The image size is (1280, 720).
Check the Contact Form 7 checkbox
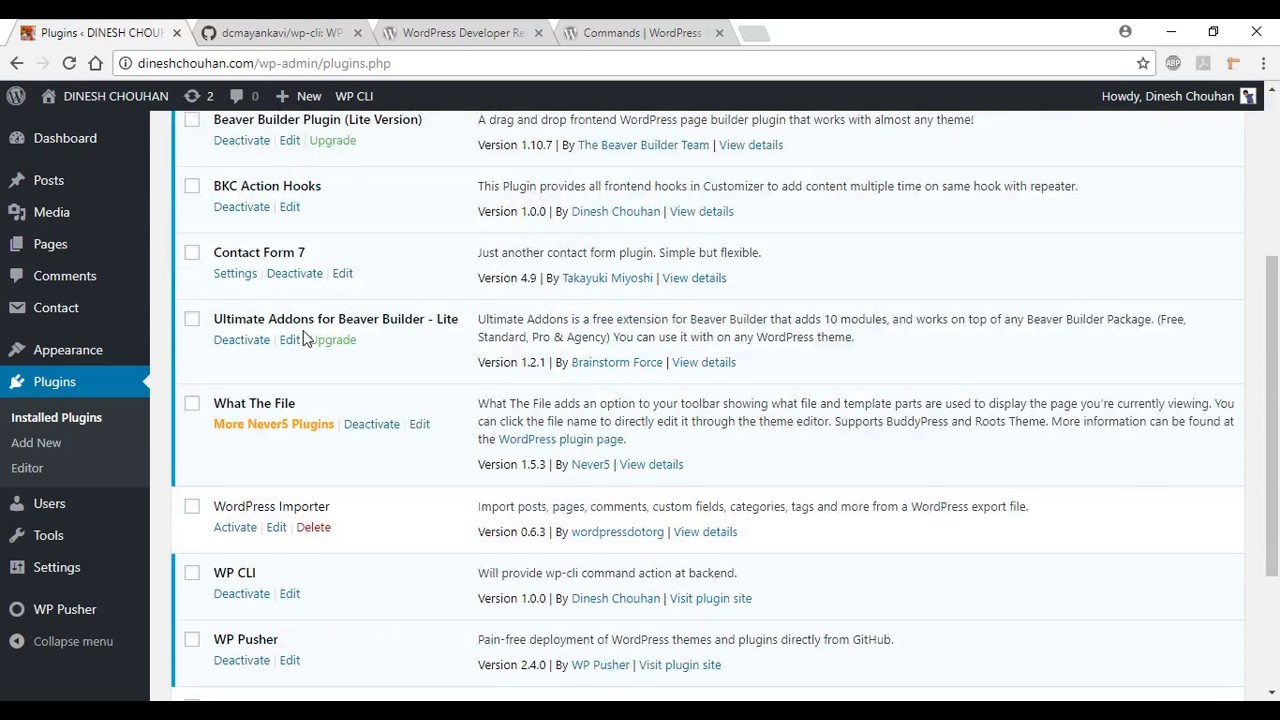point(192,253)
